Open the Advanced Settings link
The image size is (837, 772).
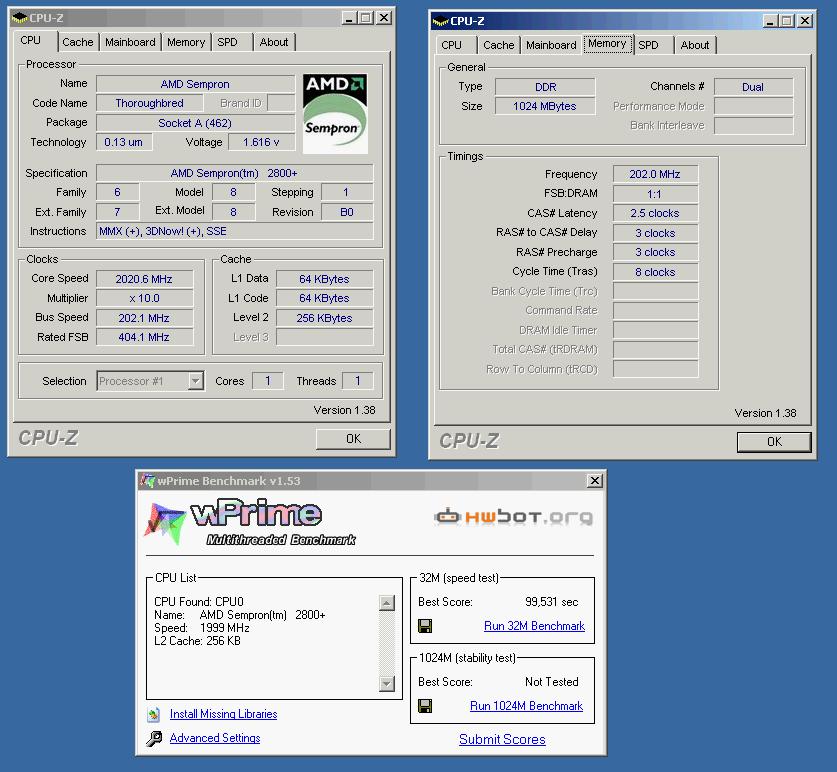[215, 738]
